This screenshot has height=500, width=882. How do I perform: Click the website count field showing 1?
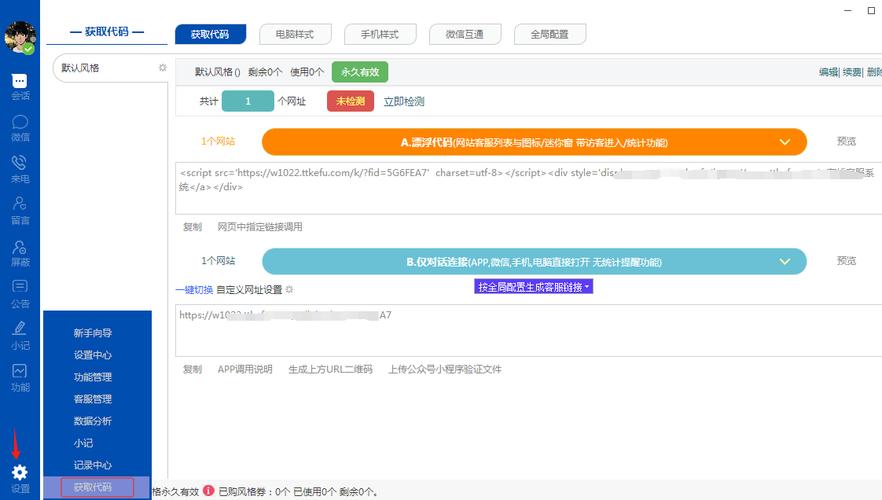(x=248, y=101)
